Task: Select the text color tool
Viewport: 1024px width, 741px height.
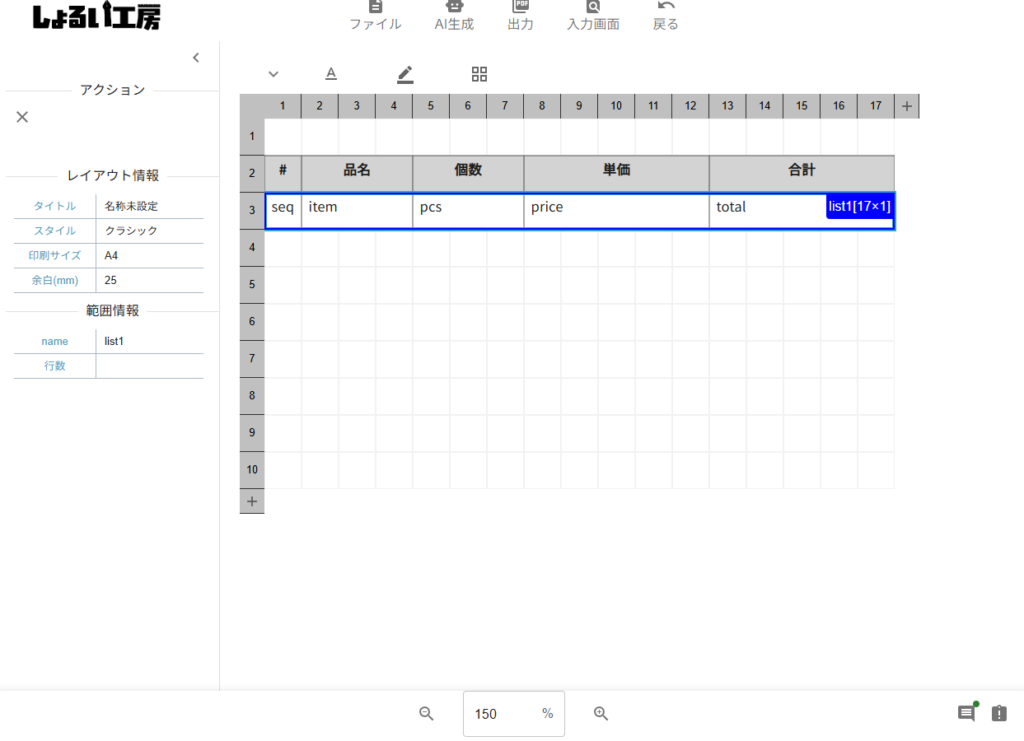Action: click(331, 74)
